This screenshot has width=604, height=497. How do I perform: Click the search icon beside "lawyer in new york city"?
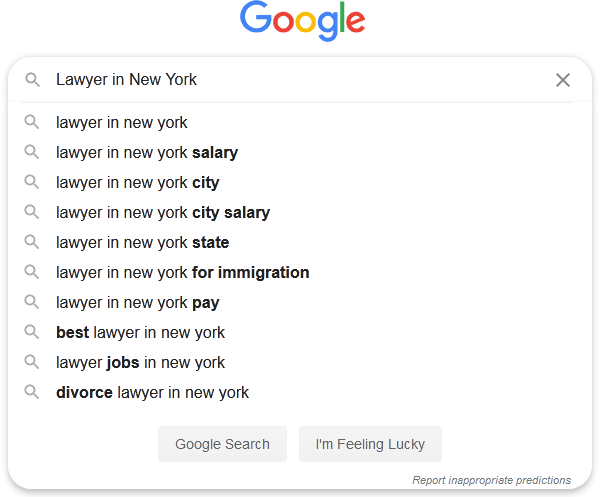(32, 182)
